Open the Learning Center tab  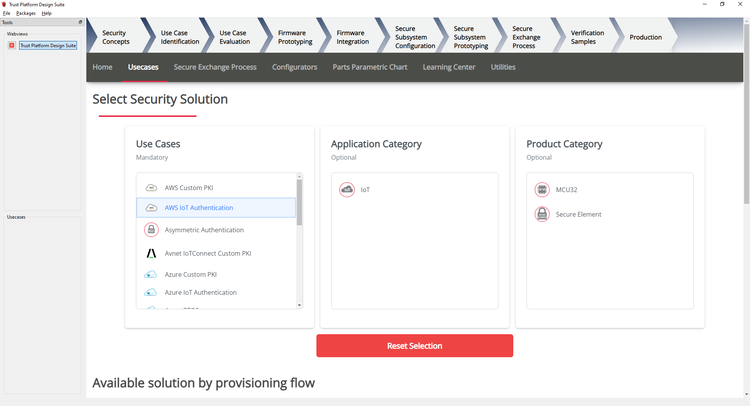click(449, 67)
